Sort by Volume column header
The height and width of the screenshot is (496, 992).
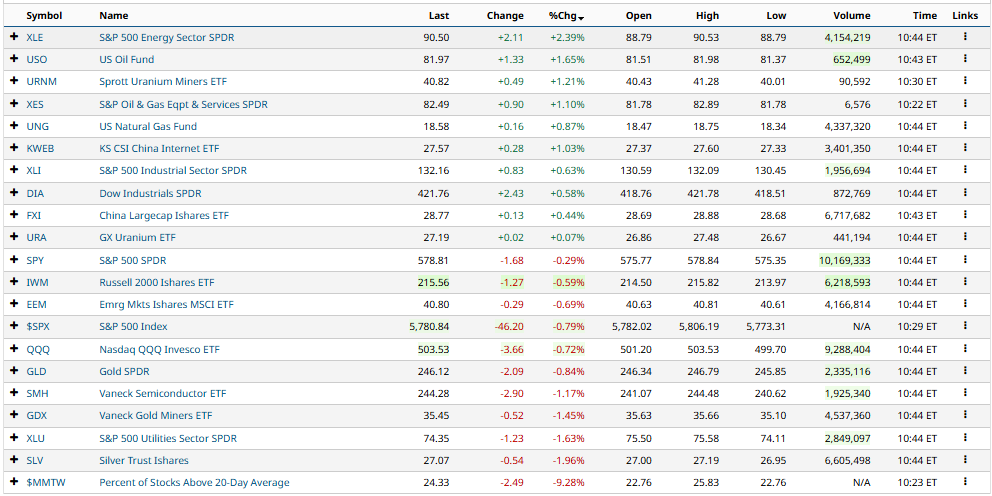tap(851, 16)
